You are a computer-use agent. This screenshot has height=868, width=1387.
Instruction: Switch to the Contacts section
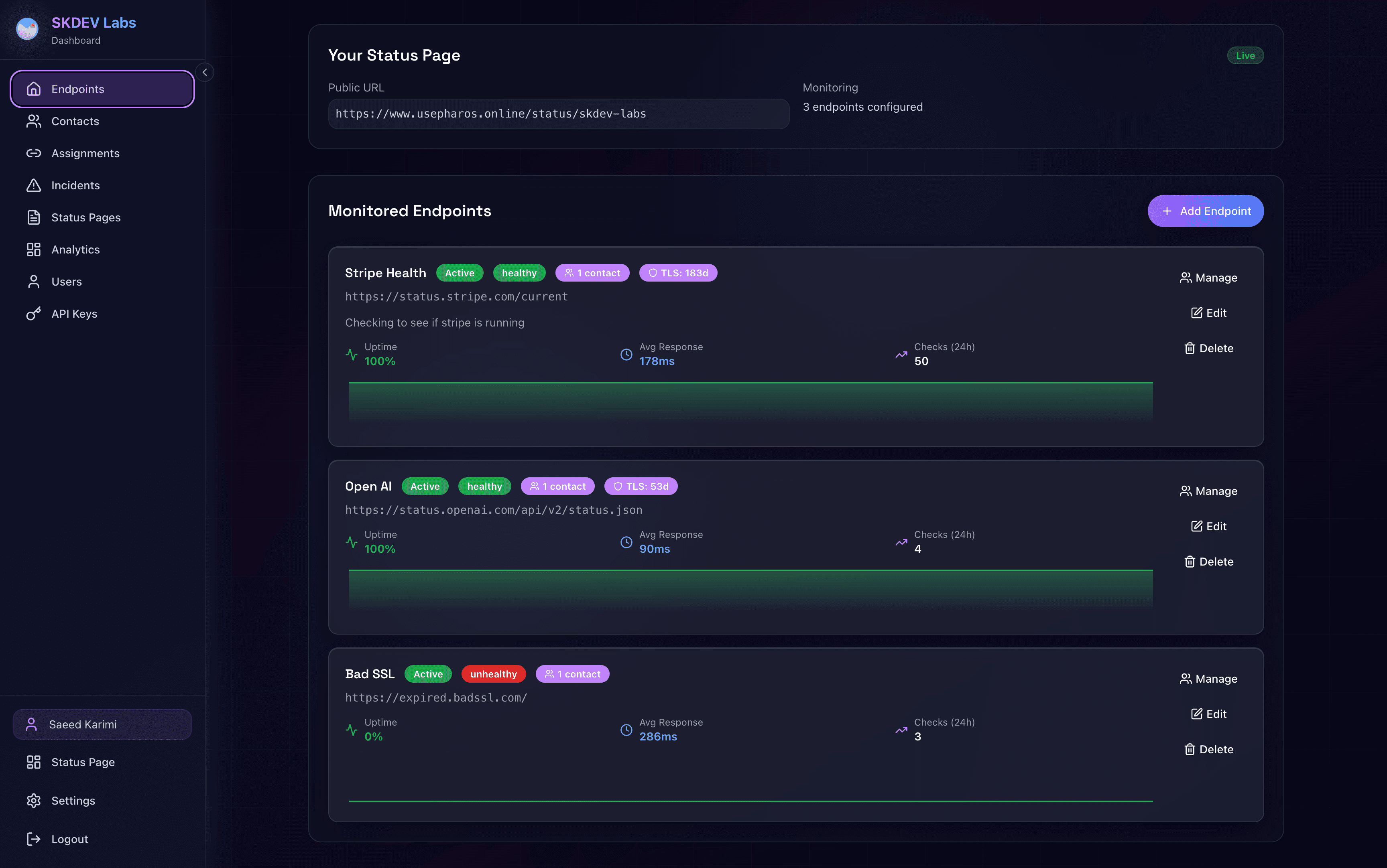pos(75,121)
